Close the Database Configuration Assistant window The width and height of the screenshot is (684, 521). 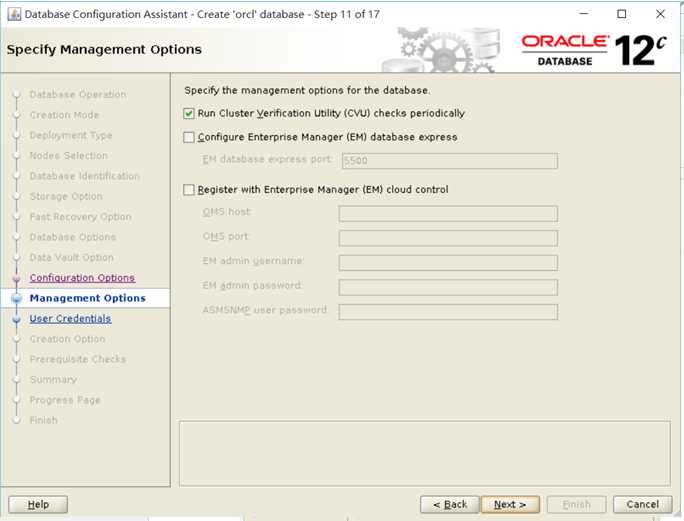click(660, 14)
